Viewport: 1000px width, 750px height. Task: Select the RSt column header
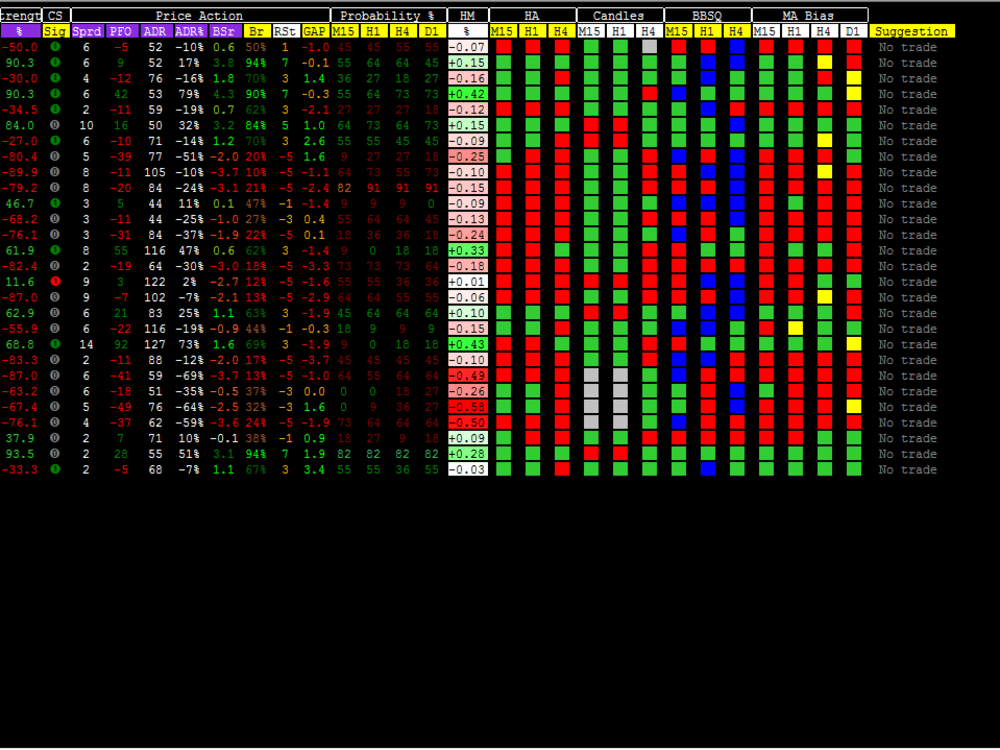[x=285, y=31]
